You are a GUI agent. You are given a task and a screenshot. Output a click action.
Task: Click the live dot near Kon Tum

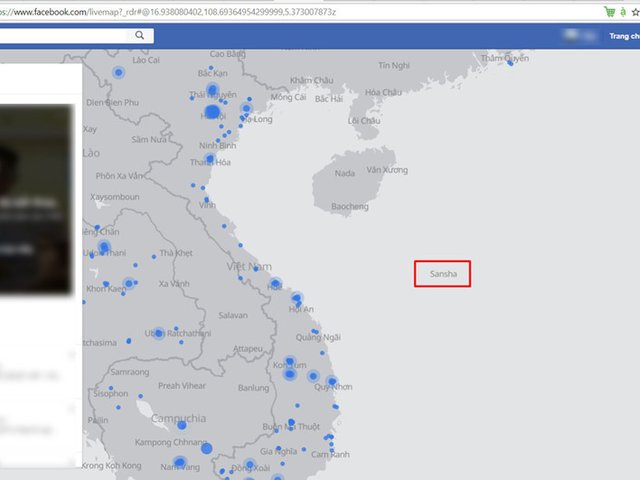(290, 362)
